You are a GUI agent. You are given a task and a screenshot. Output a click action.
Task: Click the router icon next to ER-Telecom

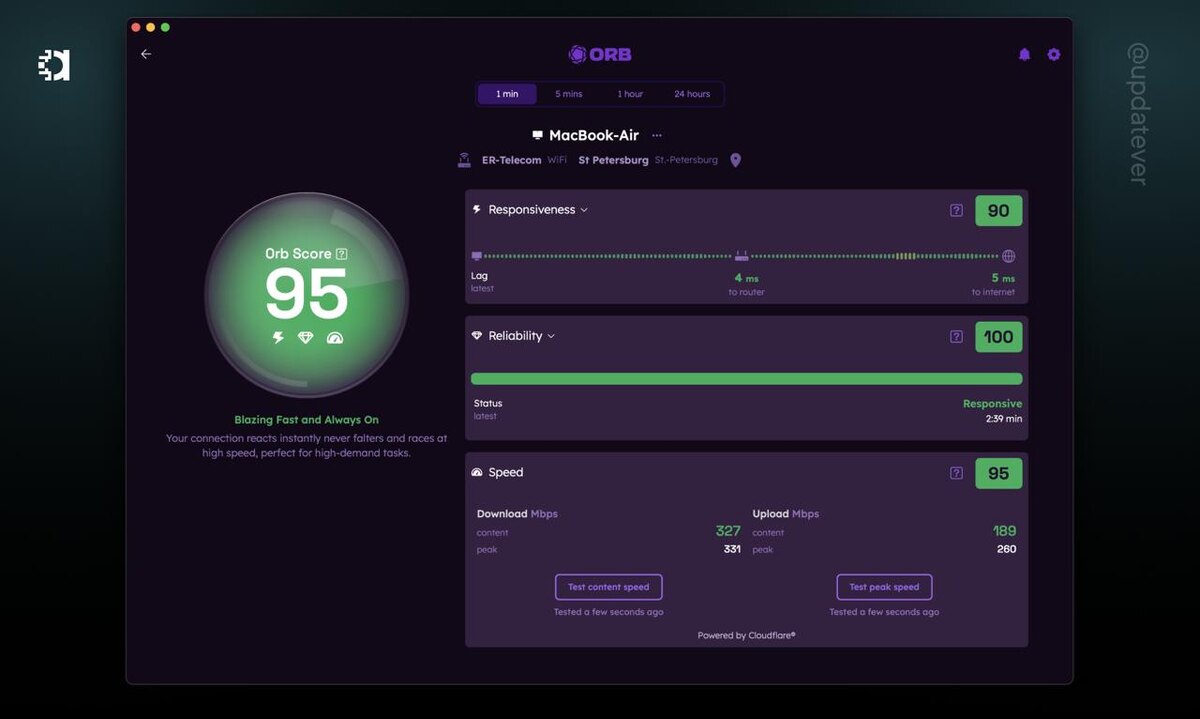464,160
